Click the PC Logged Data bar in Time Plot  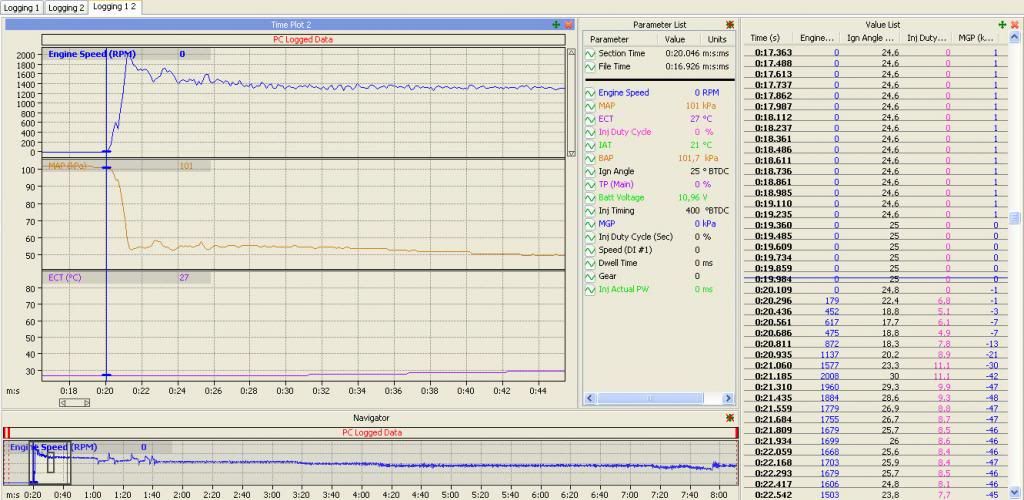pyautogui.click(x=304, y=39)
